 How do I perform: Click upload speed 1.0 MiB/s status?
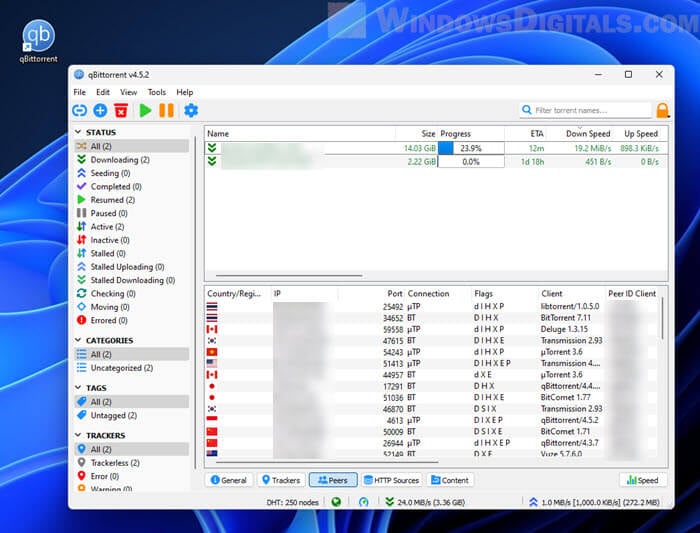tap(595, 502)
